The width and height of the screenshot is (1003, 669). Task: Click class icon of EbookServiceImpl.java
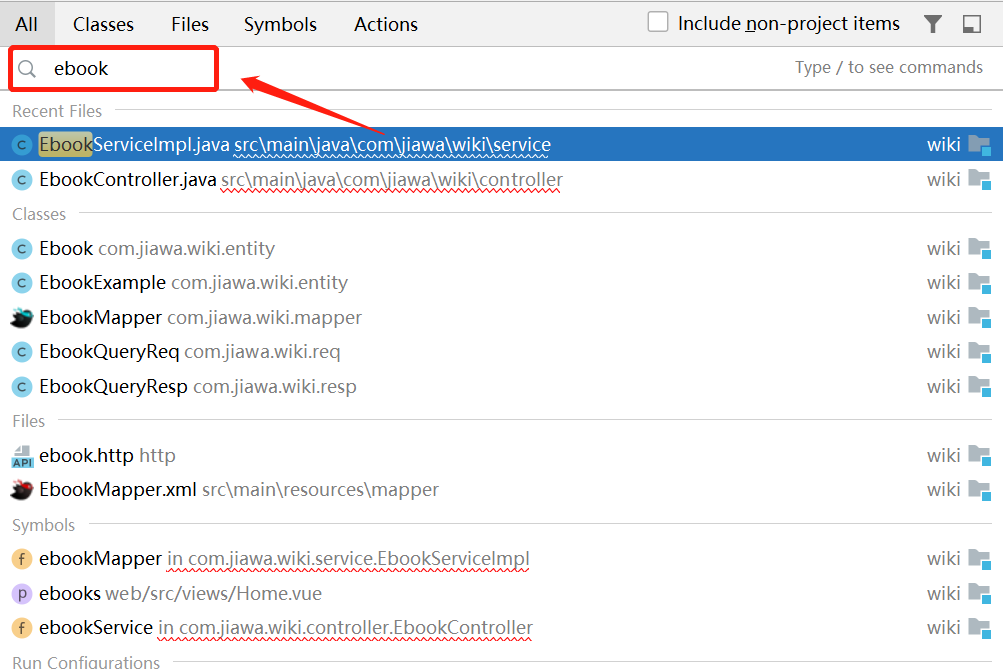coord(22,145)
